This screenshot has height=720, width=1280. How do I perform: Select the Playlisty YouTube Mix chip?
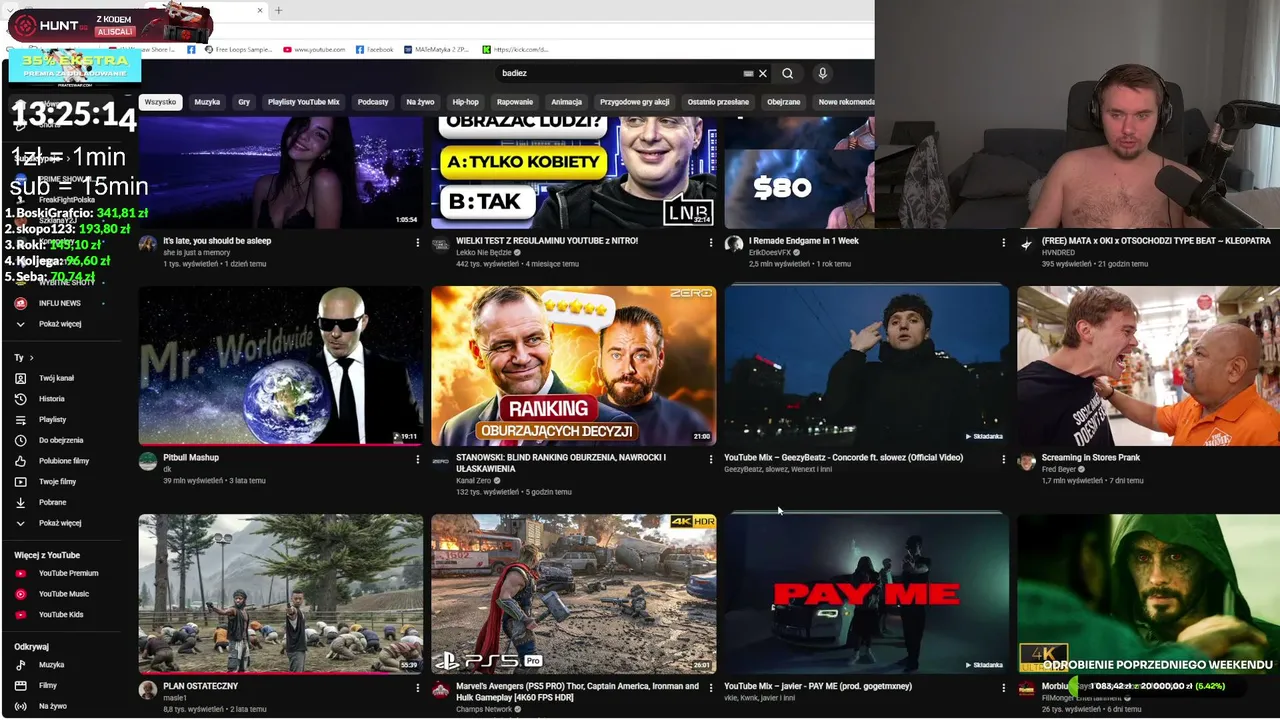pyautogui.click(x=304, y=102)
